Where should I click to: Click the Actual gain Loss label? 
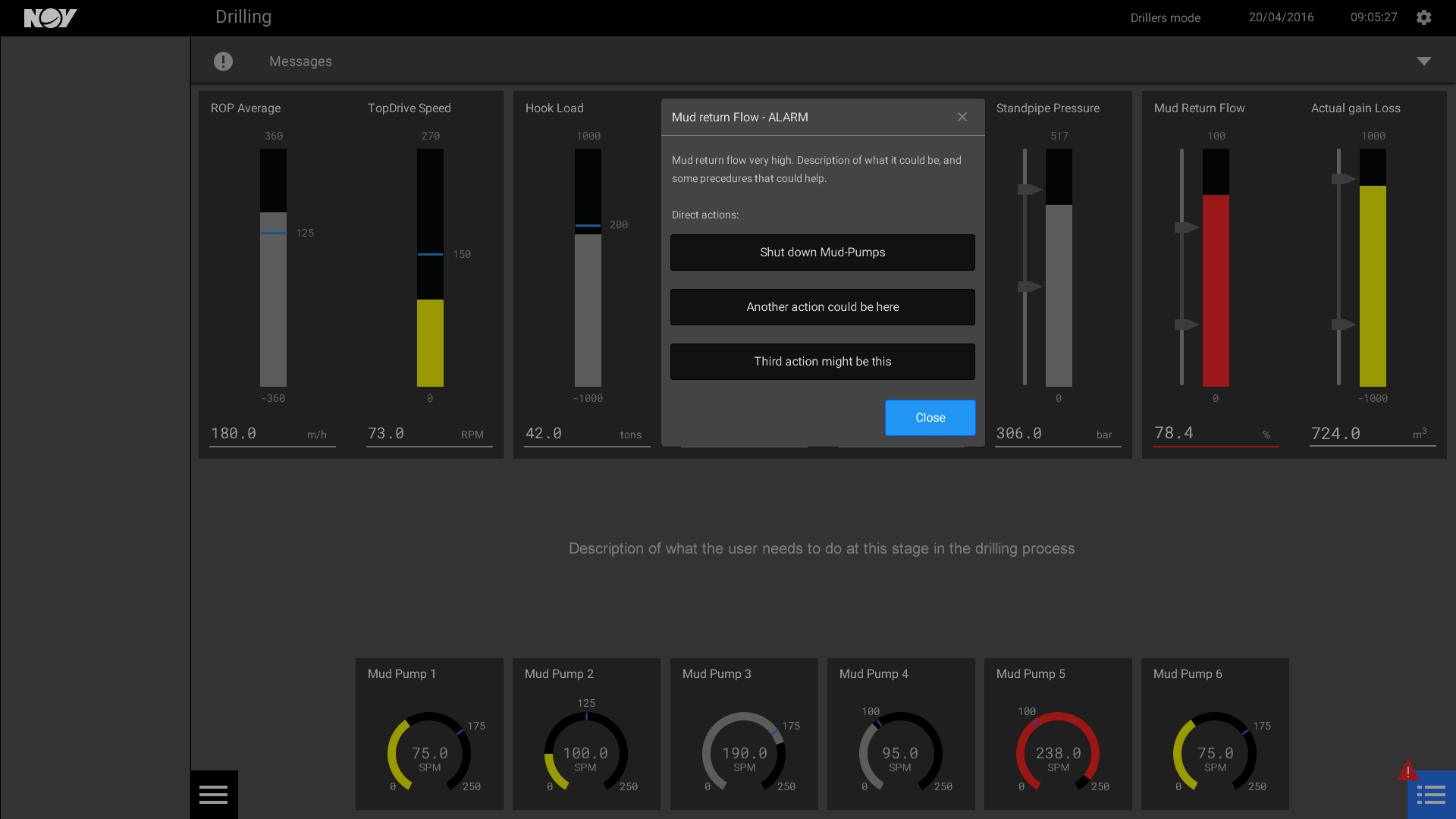click(x=1355, y=108)
